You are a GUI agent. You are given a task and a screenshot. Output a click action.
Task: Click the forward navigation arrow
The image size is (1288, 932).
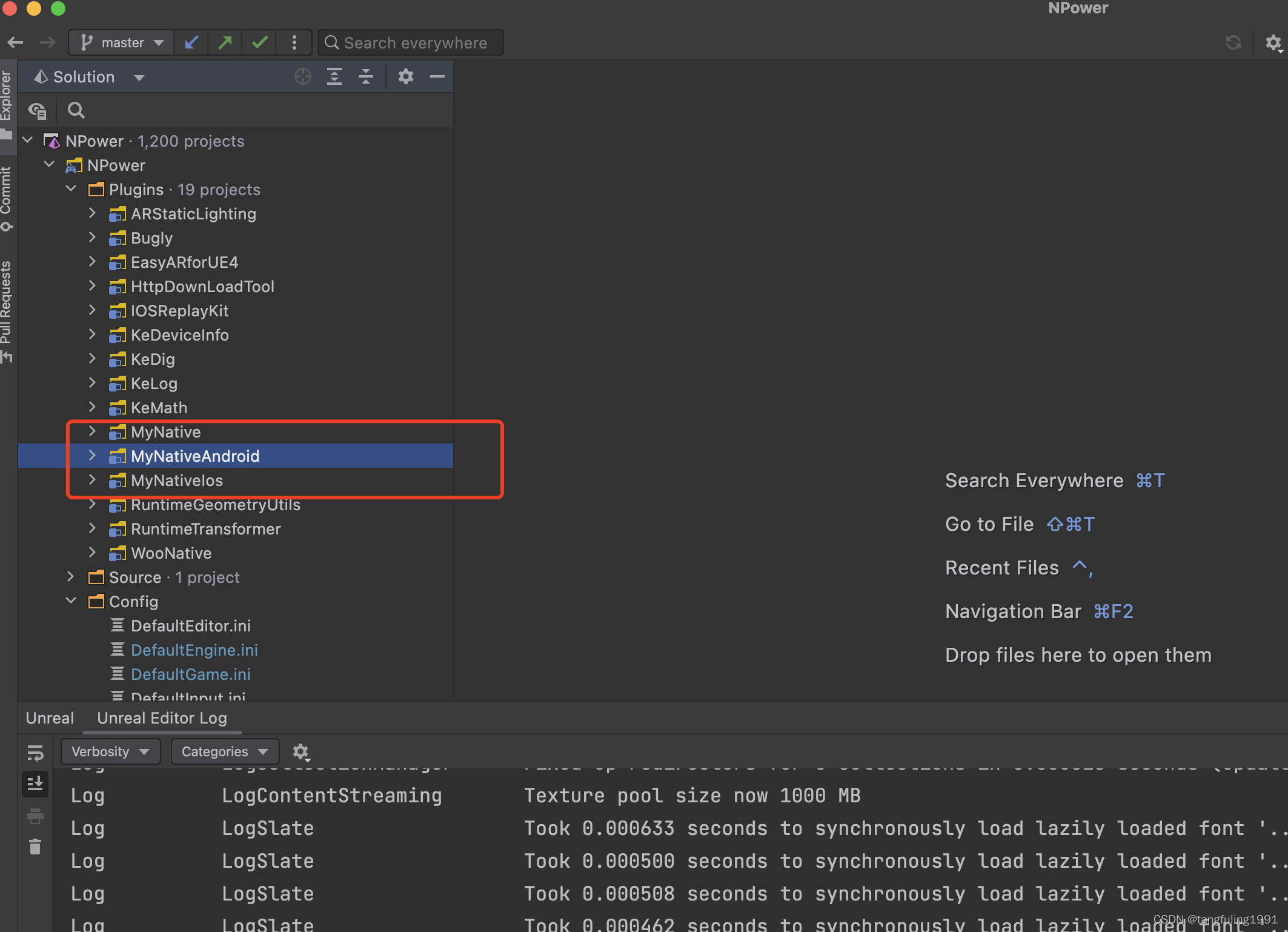47,42
